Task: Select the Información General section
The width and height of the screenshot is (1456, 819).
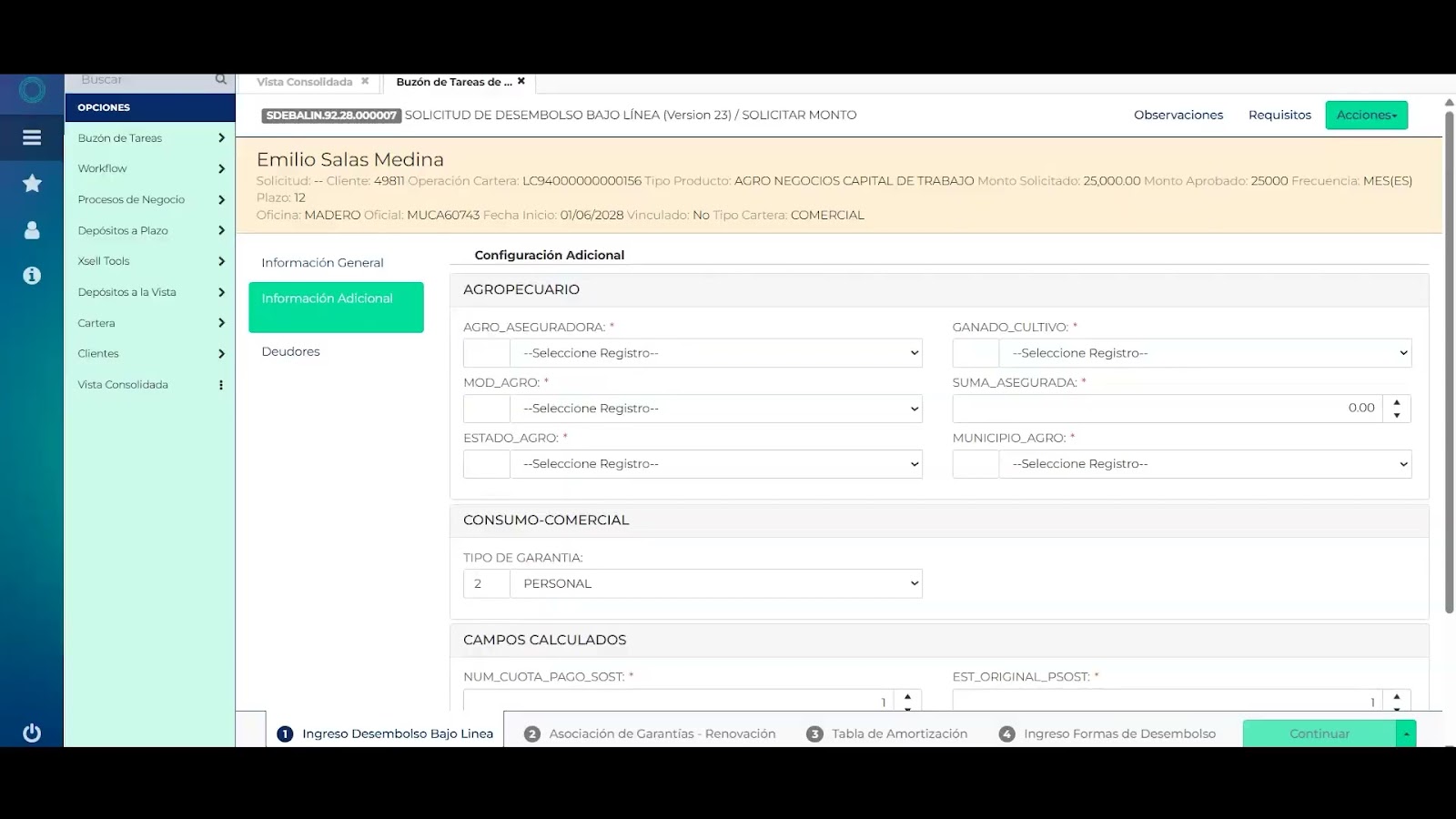Action: pyautogui.click(x=322, y=262)
